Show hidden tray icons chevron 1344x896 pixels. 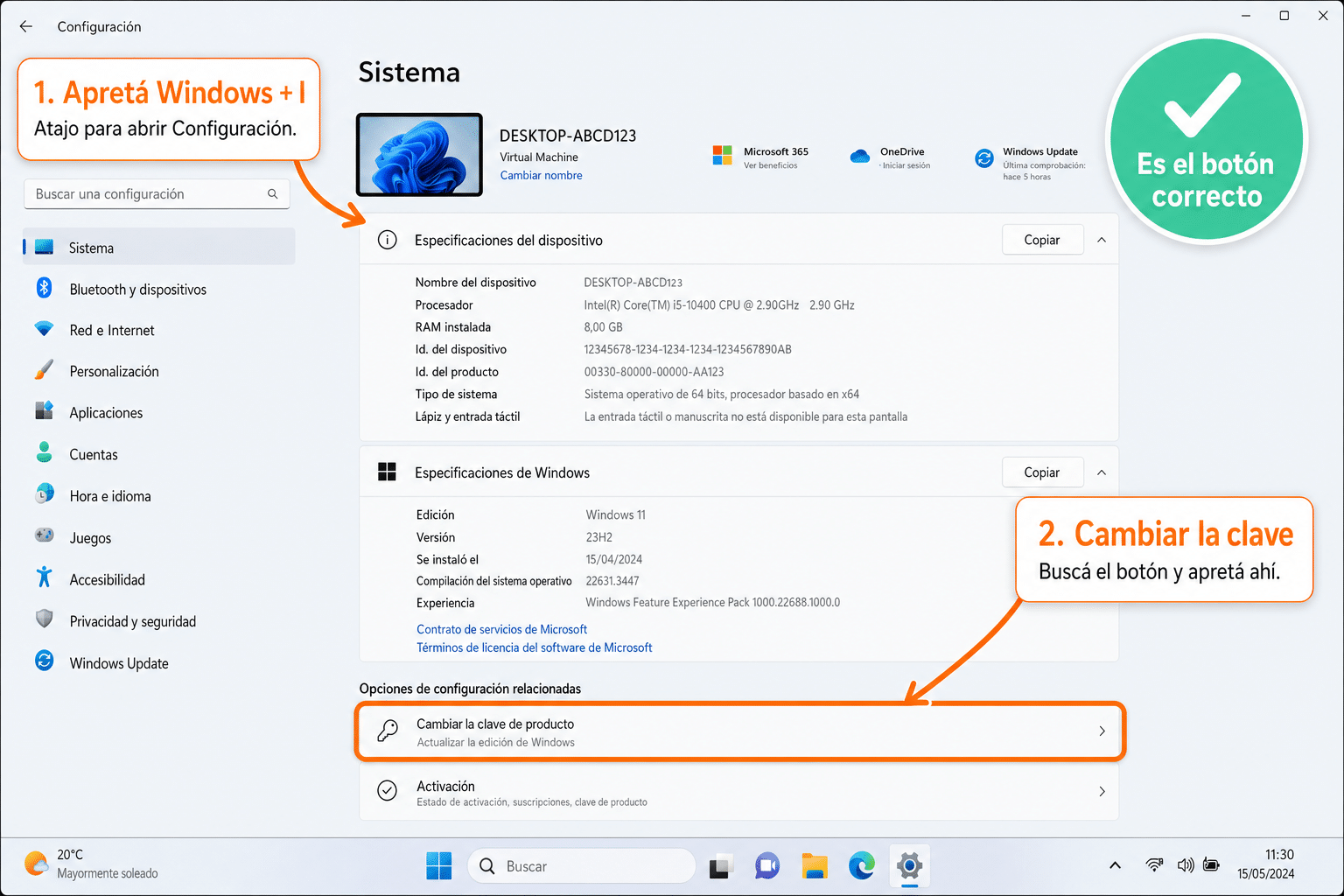pos(1115,865)
